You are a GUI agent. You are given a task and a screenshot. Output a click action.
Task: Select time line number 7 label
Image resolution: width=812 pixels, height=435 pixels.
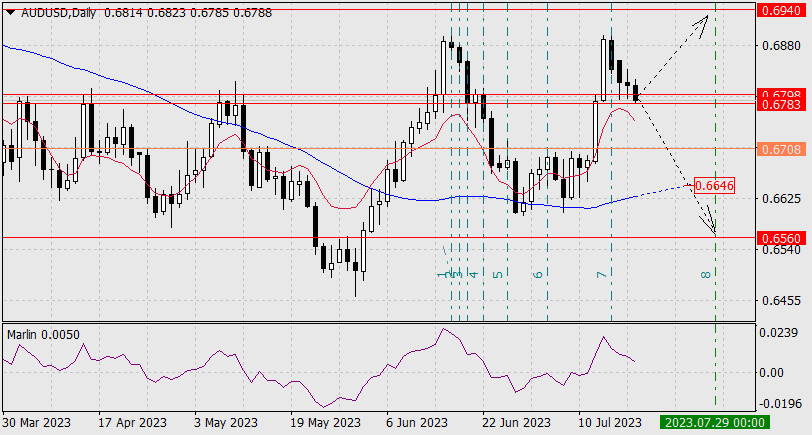(x=602, y=274)
